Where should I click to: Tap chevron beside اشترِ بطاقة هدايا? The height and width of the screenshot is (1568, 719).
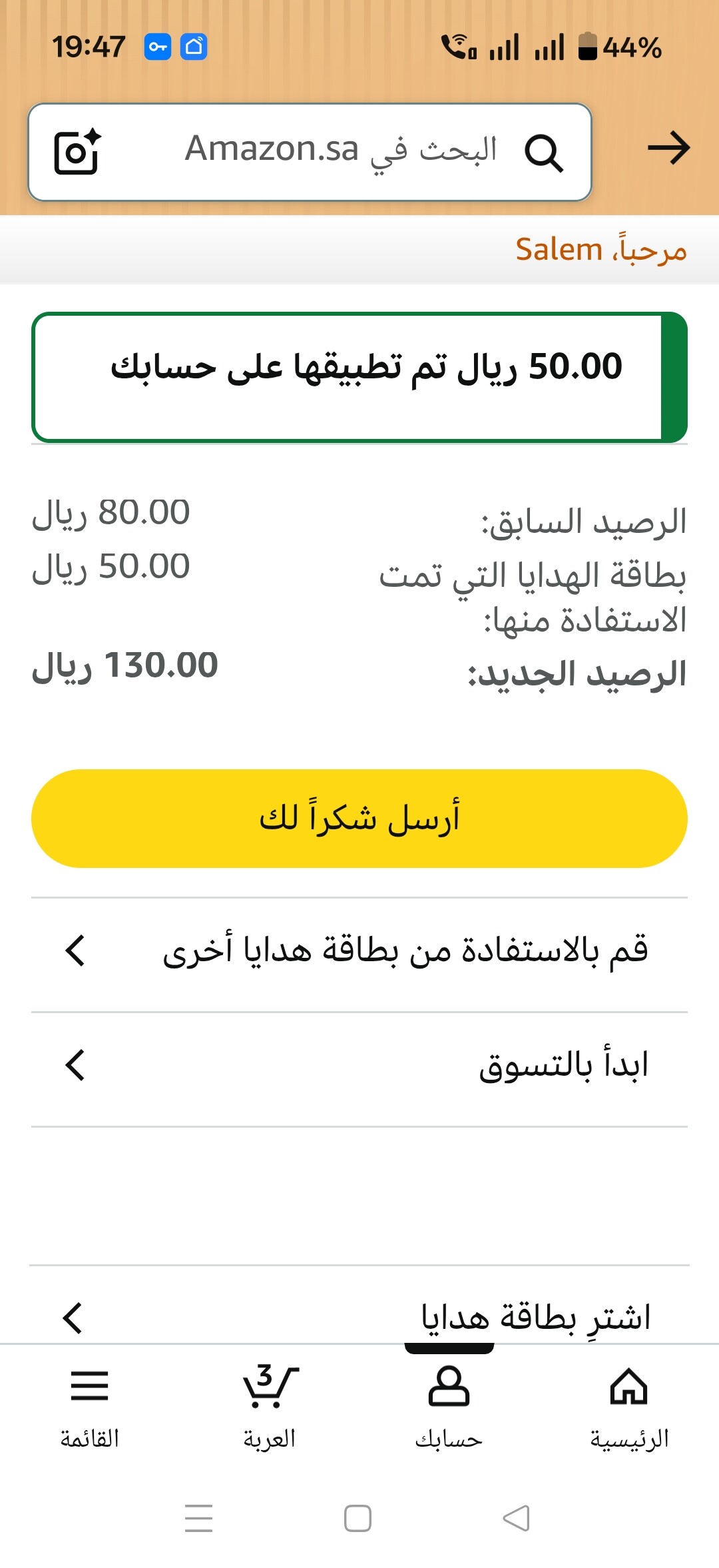[x=73, y=1318]
